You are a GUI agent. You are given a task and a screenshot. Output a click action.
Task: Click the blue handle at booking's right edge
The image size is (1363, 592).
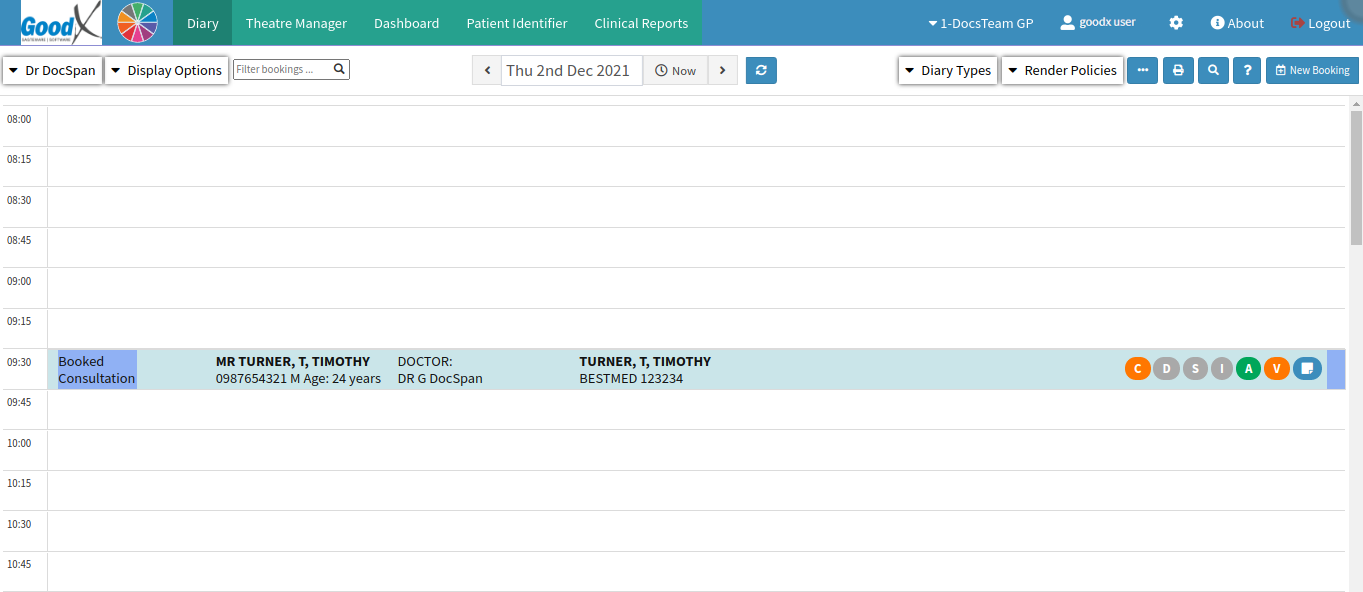click(1336, 369)
